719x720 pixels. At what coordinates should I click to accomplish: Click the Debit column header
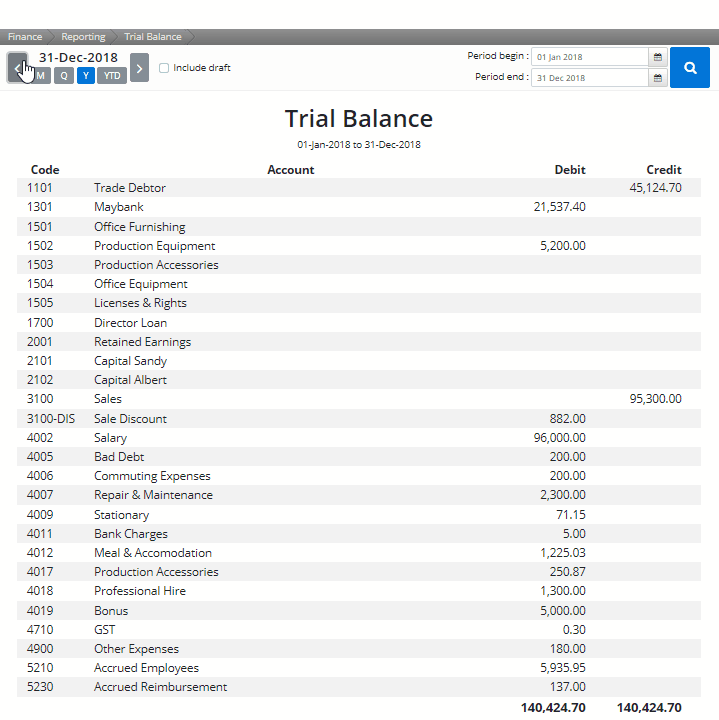[x=570, y=170]
